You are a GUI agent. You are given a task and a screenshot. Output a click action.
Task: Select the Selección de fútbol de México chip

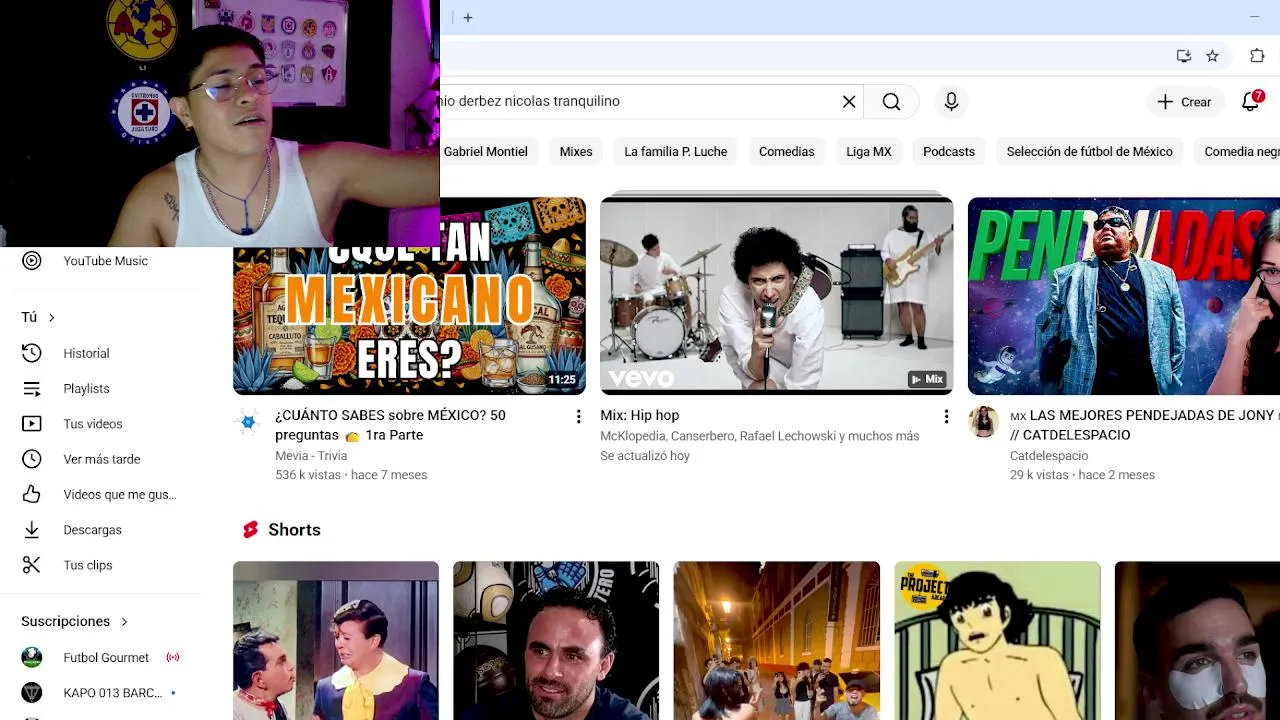(1090, 151)
